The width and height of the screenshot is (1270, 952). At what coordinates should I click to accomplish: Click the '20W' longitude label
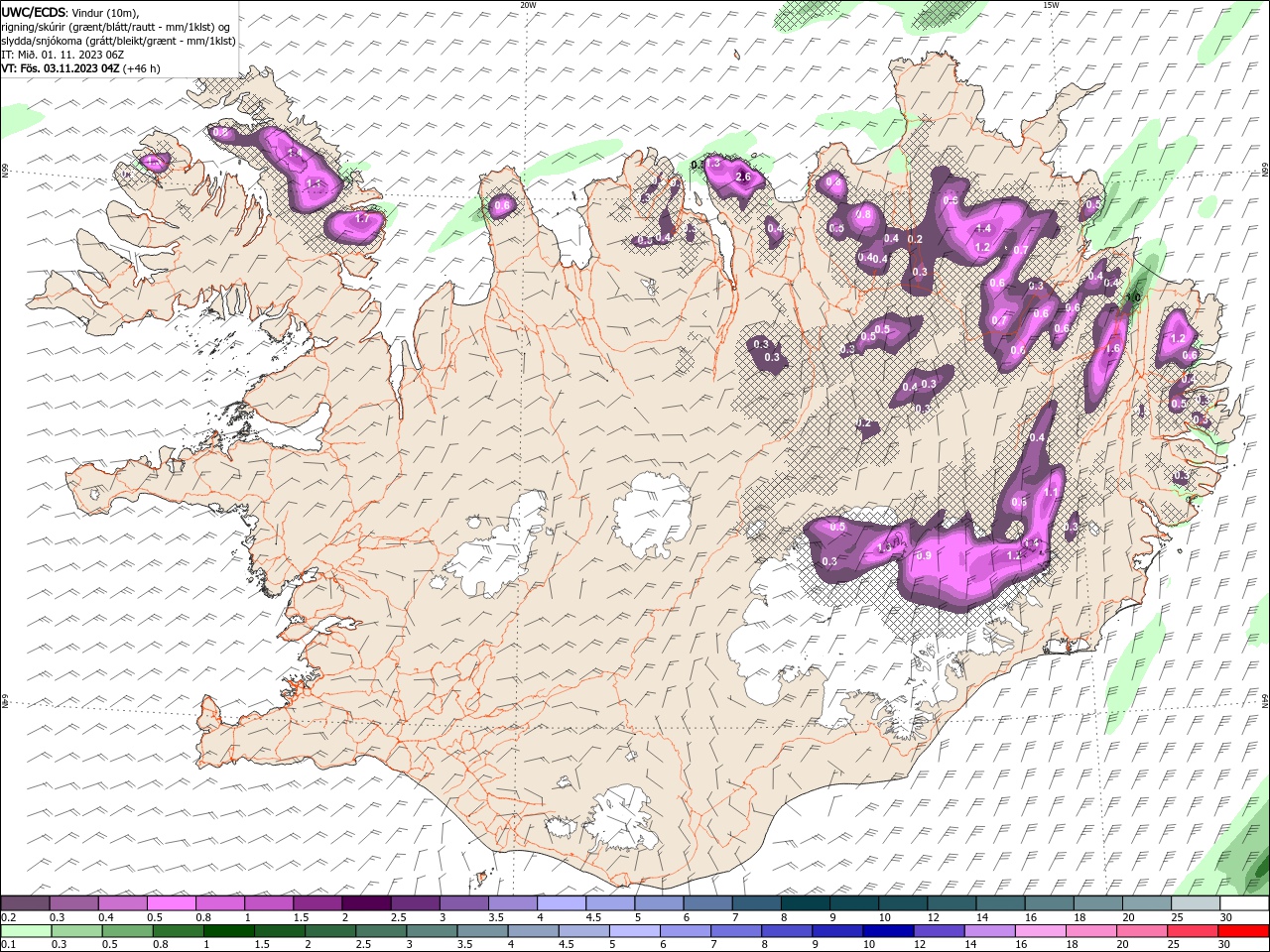click(x=528, y=5)
